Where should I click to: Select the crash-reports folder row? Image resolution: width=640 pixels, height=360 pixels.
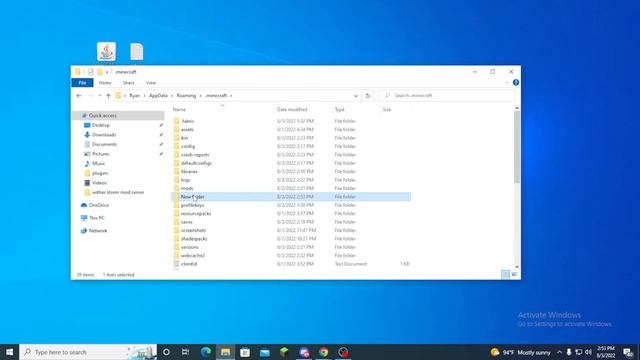coord(291,155)
